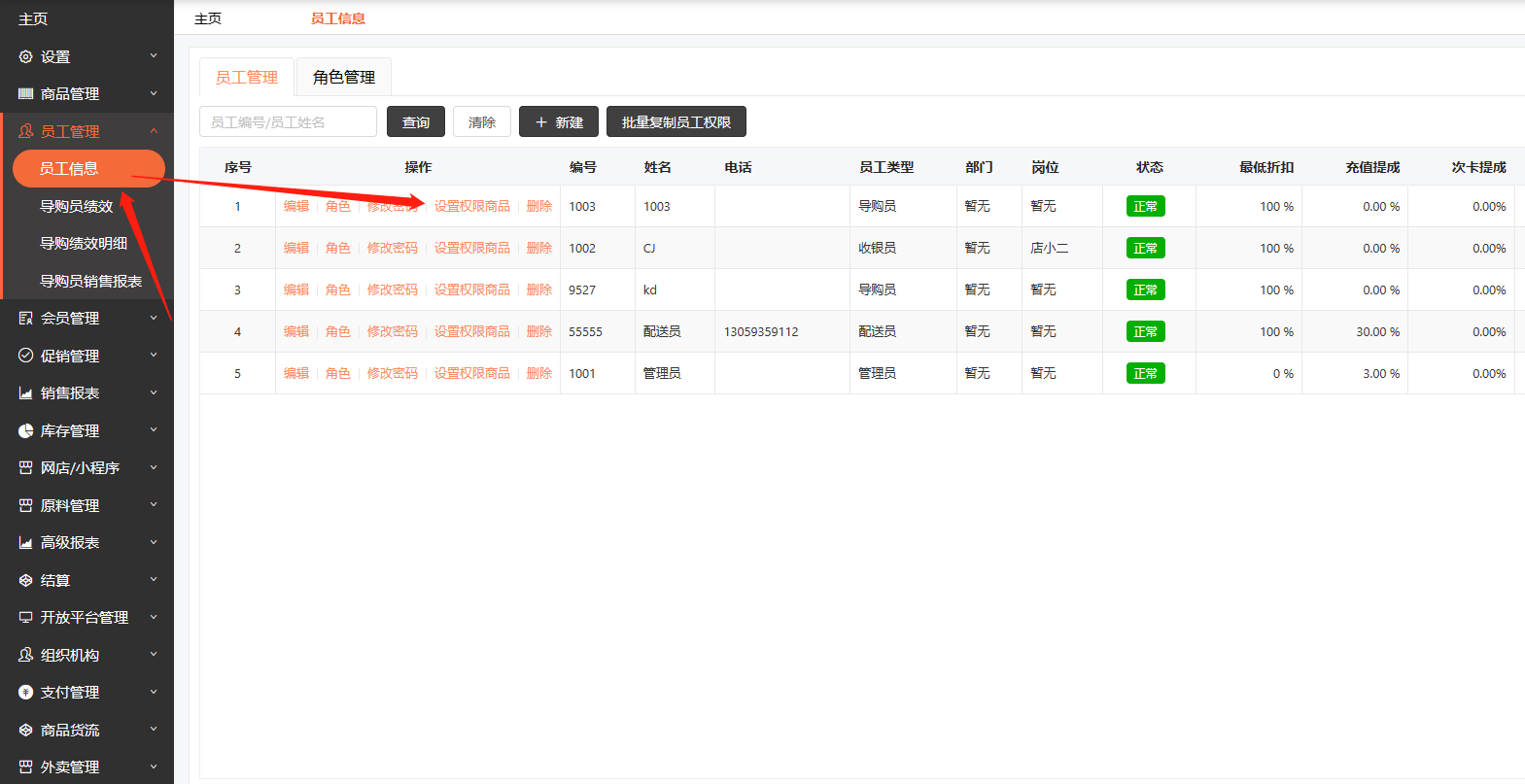This screenshot has width=1525, height=784.
Task: Switch to the 角色管理 tab
Action: (x=343, y=78)
